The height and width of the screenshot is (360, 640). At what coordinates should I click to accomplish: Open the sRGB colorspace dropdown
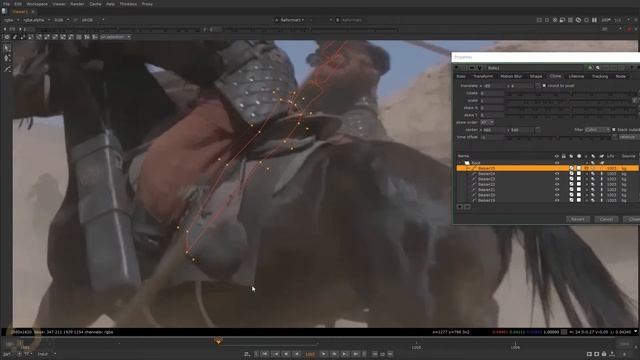point(93,20)
